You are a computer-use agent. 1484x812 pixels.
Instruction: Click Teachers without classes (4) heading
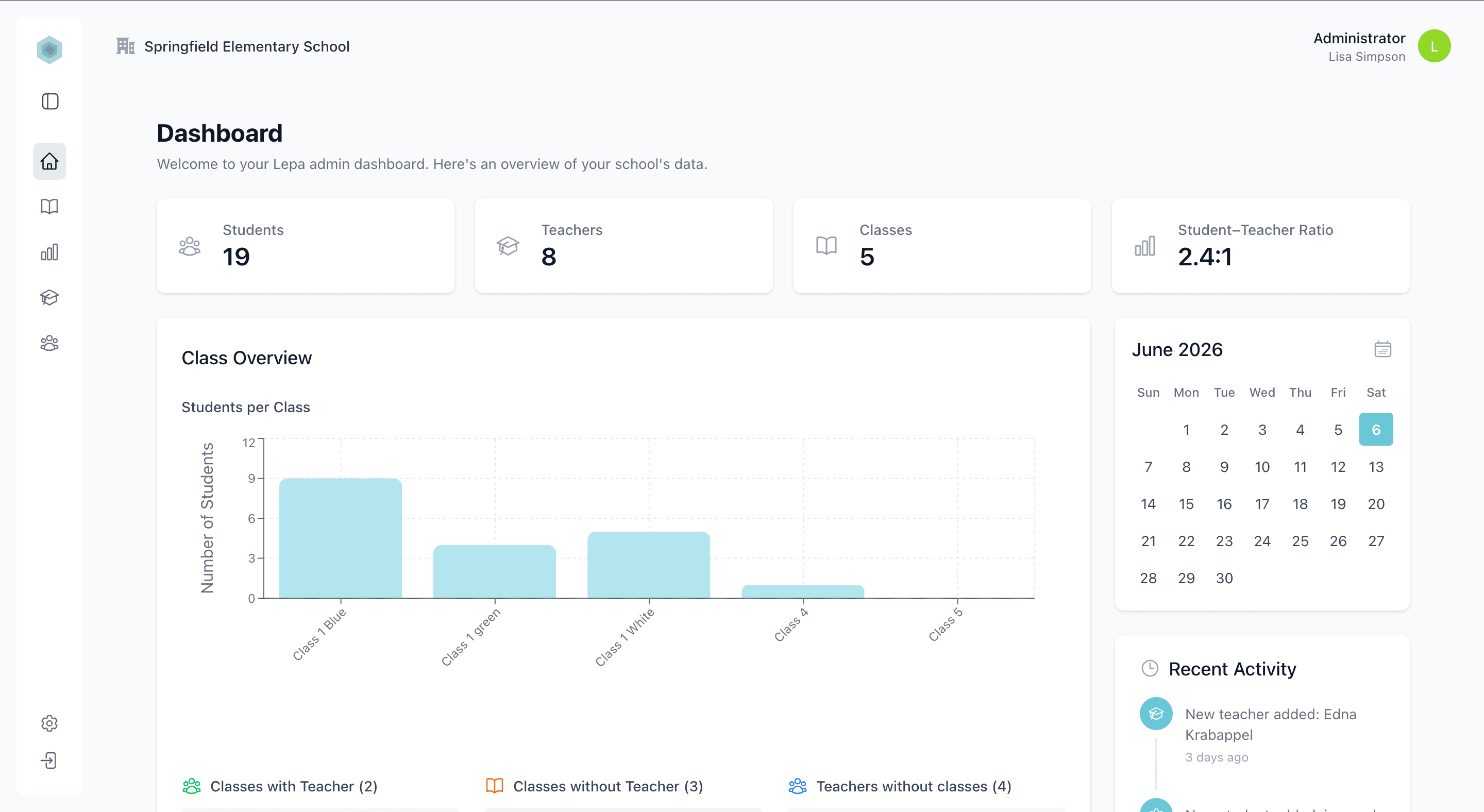click(x=914, y=787)
